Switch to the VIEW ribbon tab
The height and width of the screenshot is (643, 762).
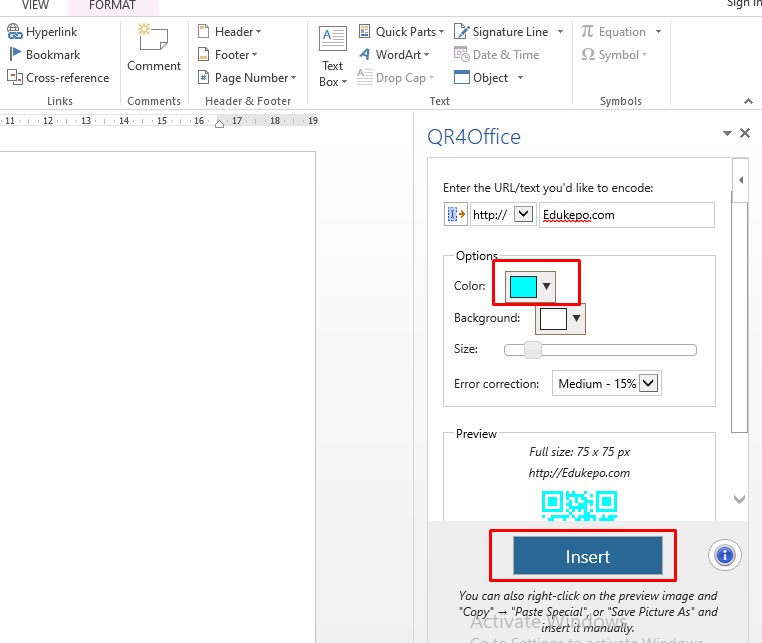point(35,6)
